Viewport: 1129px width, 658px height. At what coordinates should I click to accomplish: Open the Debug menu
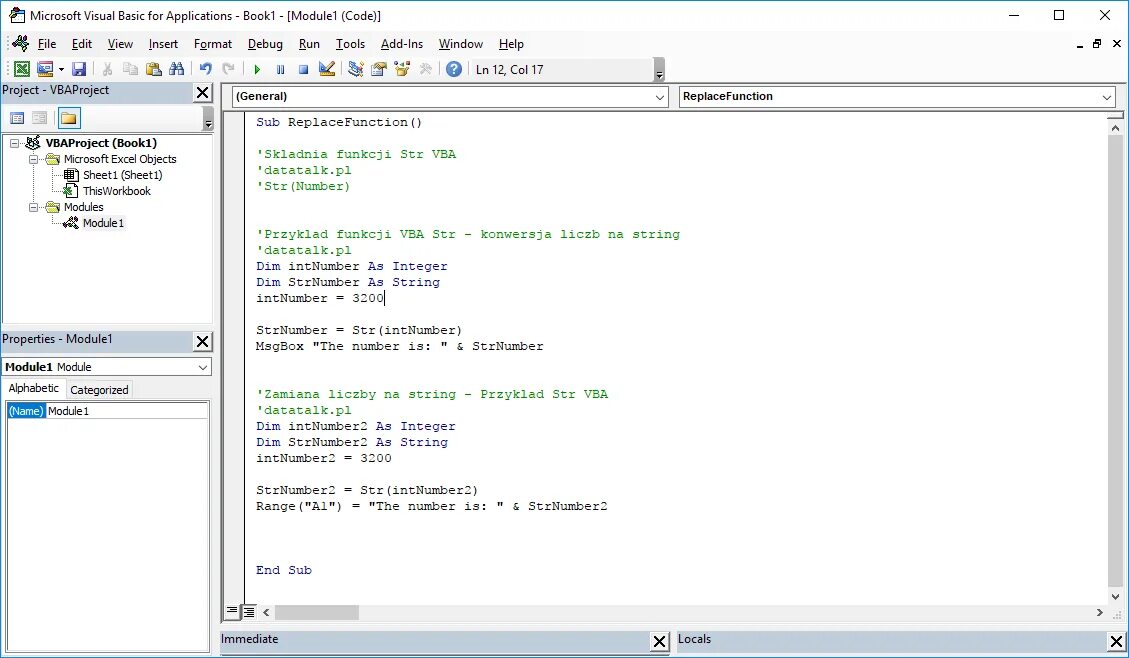tap(265, 44)
